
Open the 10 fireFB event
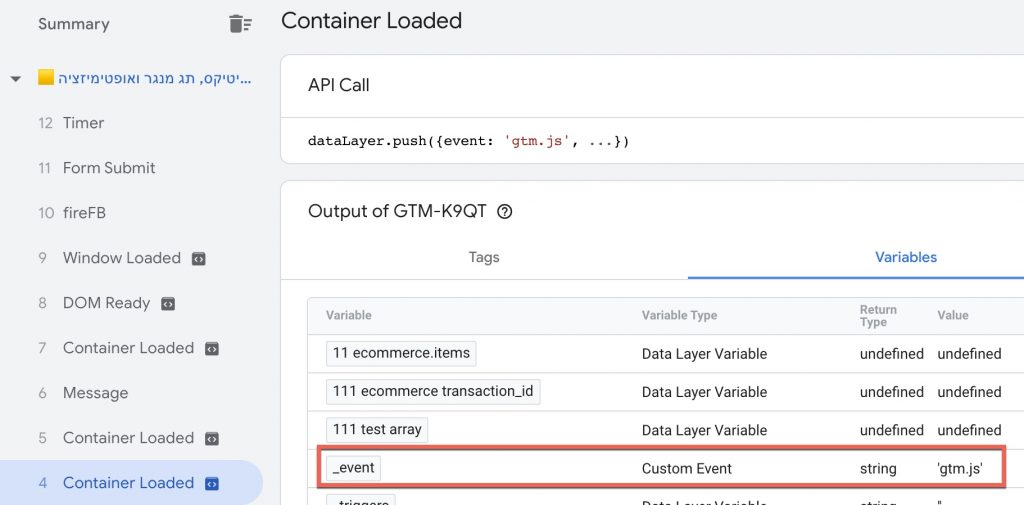[72, 213]
